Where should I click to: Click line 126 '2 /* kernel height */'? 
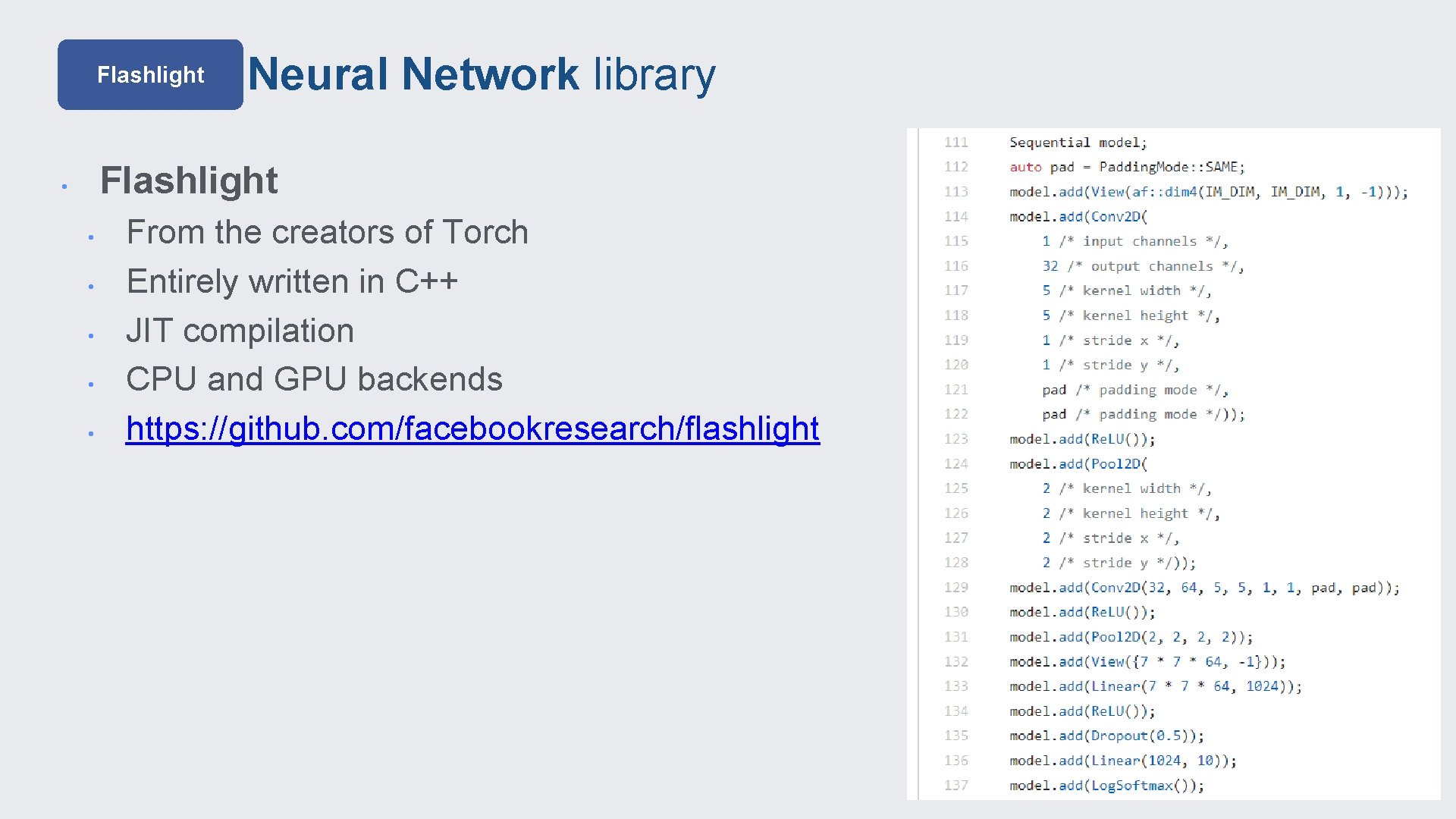click(1131, 513)
